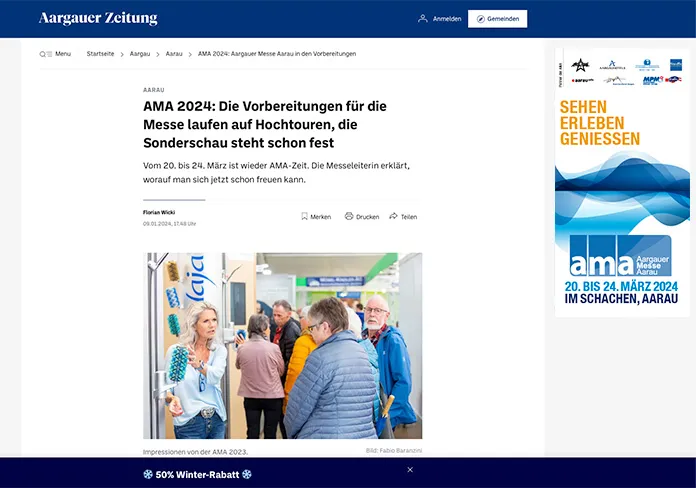The height and width of the screenshot is (488, 696).
Task: Click the Anmelden user icon
Action: (423, 19)
